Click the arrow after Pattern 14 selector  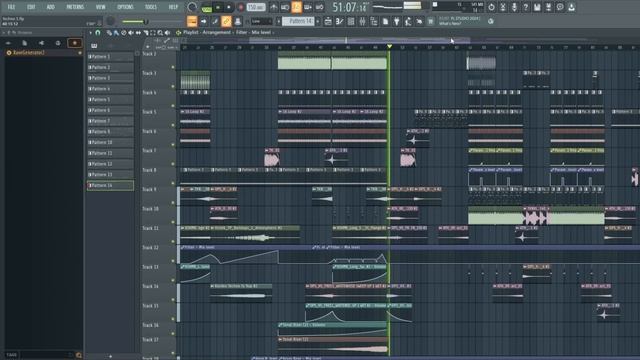click(318, 21)
